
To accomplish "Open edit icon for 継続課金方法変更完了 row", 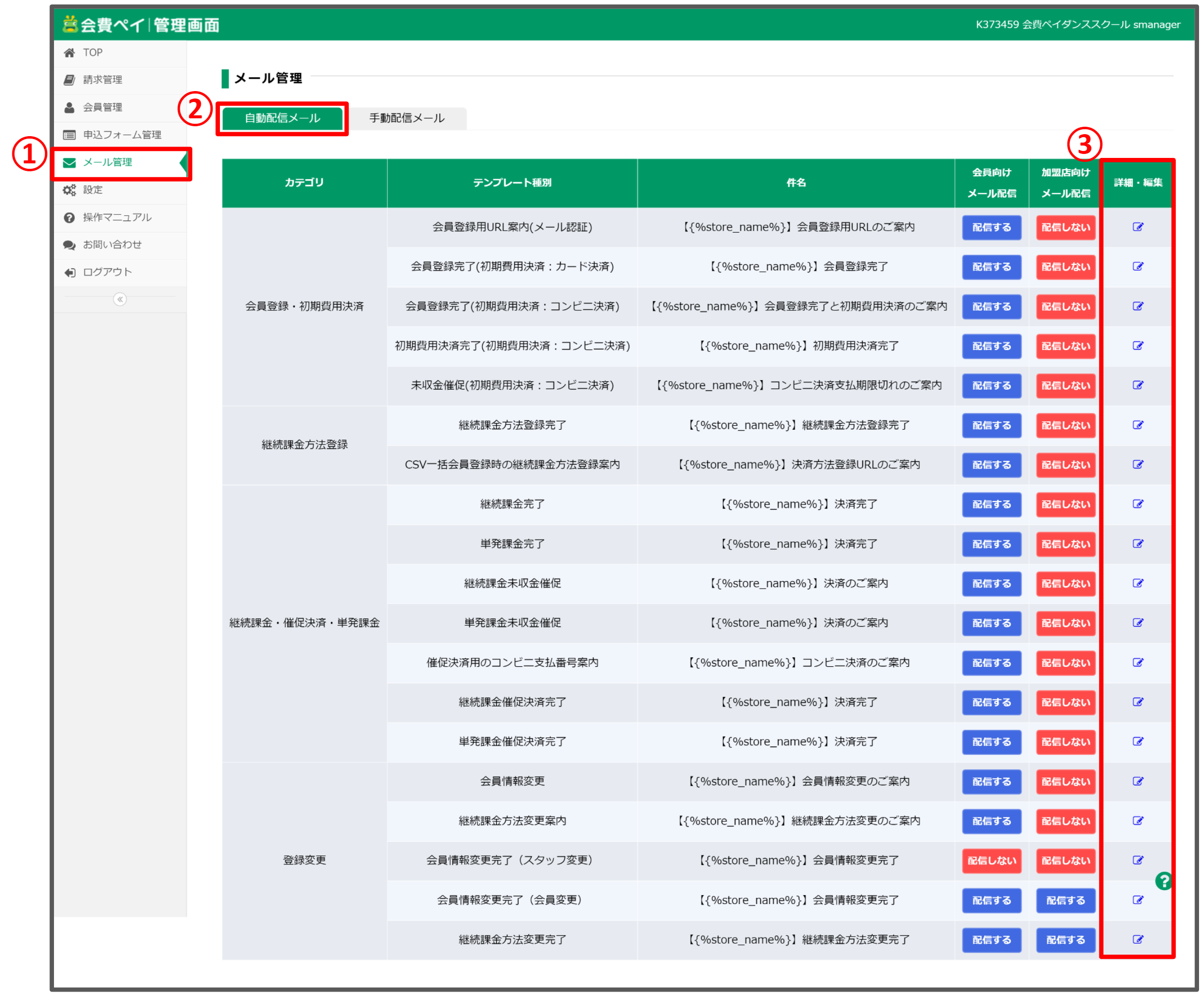I will point(1138,939).
